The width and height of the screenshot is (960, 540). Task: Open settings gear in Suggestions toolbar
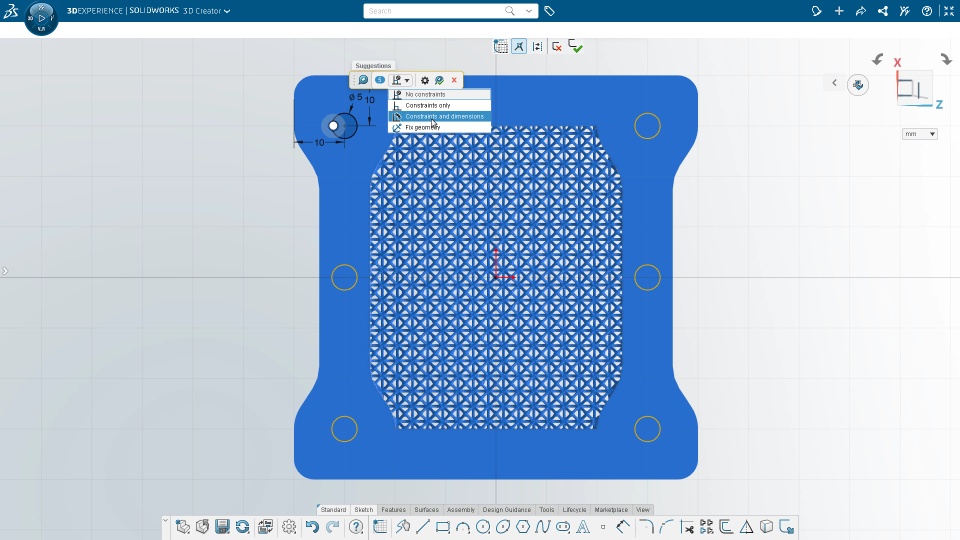pyautogui.click(x=424, y=80)
